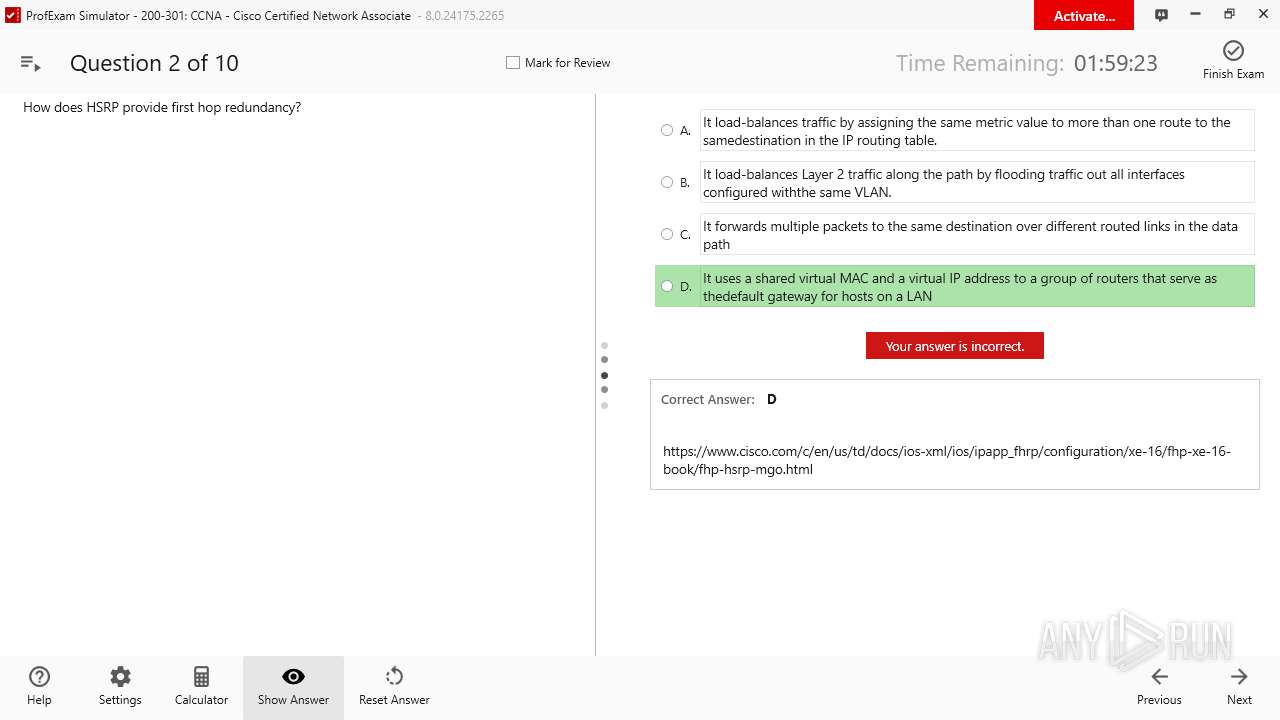The image size is (1280, 720).
Task: Click answer C text about different routed links
Action: coord(977,235)
